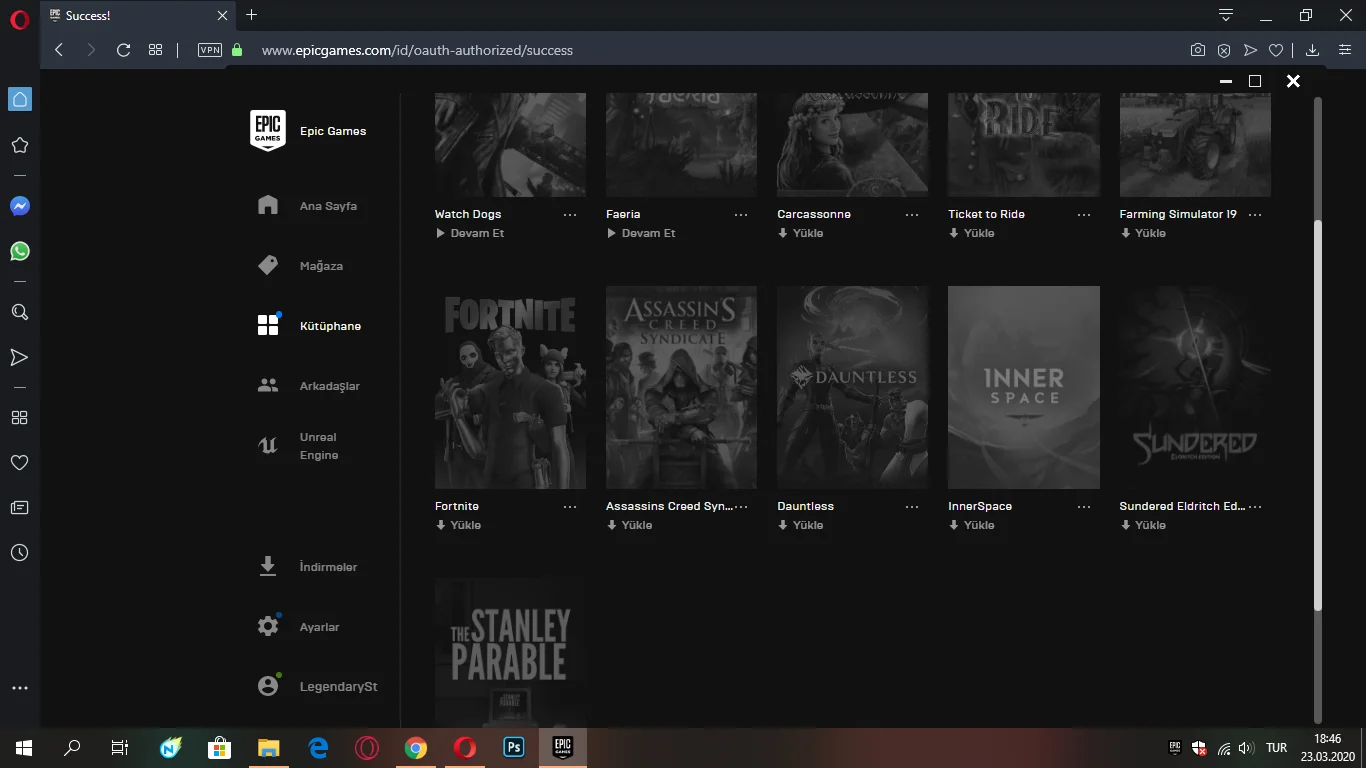Open the Epic Games logo home

[268, 131]
